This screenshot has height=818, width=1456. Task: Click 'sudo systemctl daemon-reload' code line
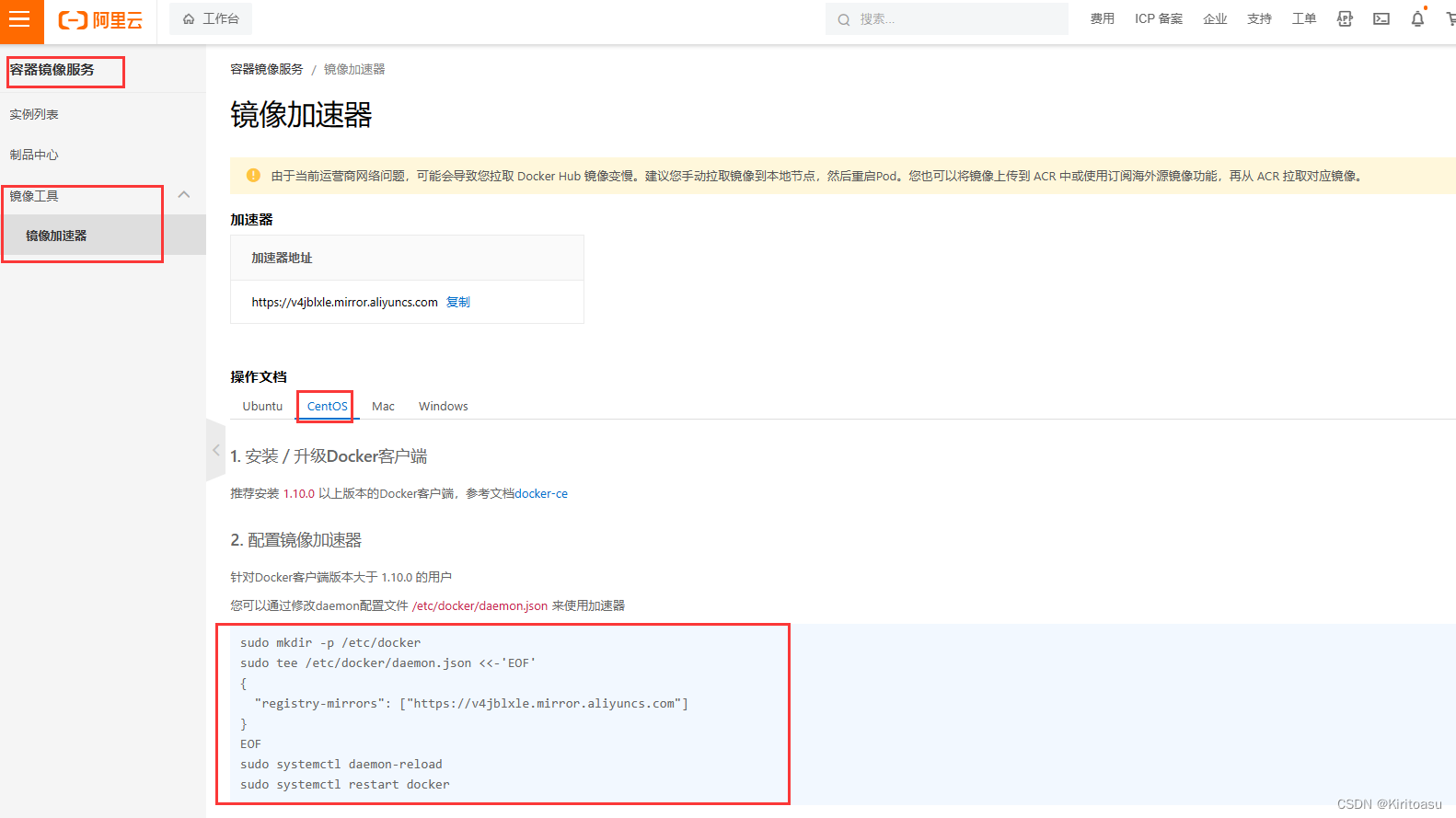pyautogui.click(x=341, y=764)
